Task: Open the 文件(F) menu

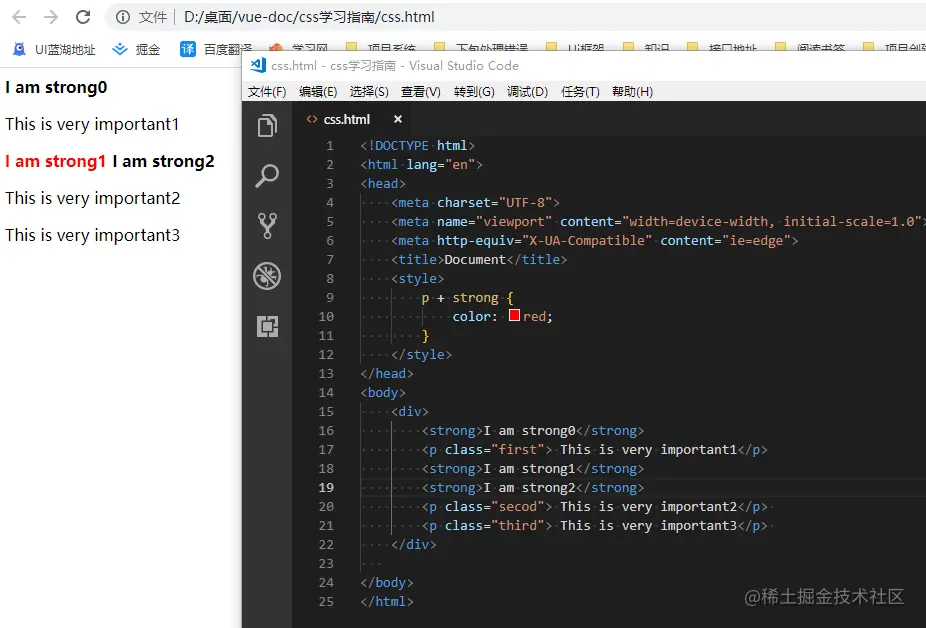Action: coord(267,92)
